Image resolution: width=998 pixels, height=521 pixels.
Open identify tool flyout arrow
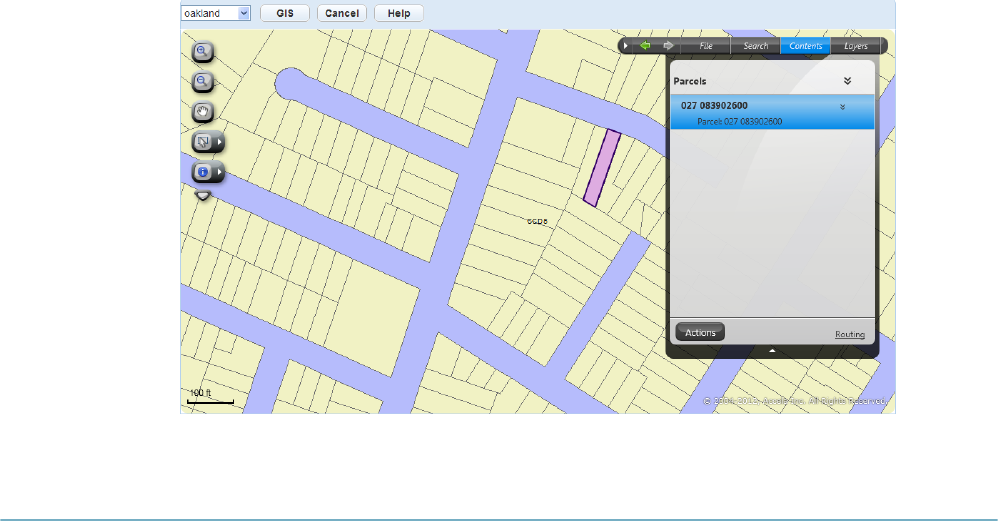click(x=220, y=172)
